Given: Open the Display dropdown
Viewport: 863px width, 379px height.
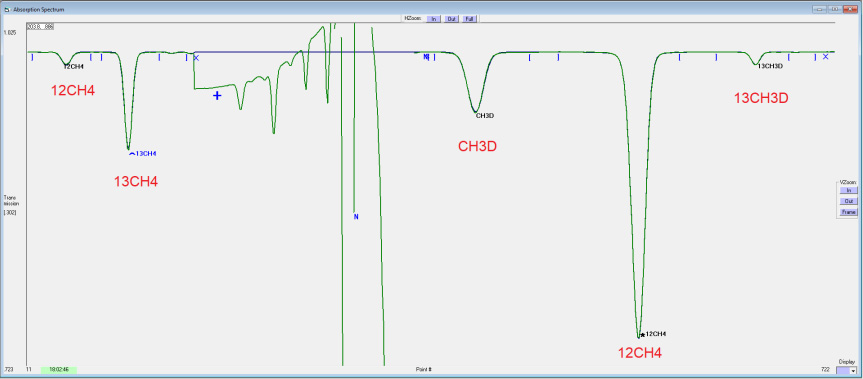Looking at the screenshot, I should point(847,371).
